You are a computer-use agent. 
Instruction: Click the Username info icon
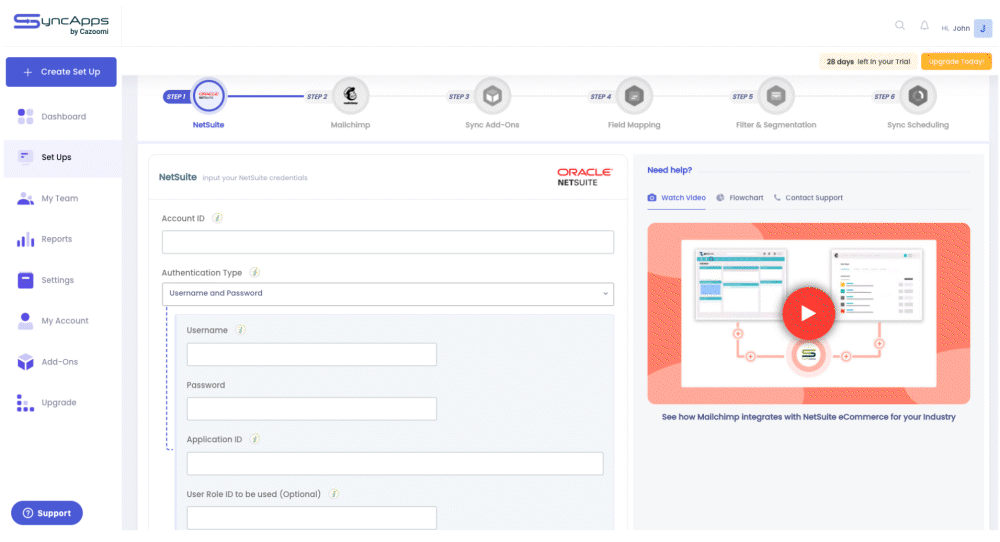[x=240, y=330]
